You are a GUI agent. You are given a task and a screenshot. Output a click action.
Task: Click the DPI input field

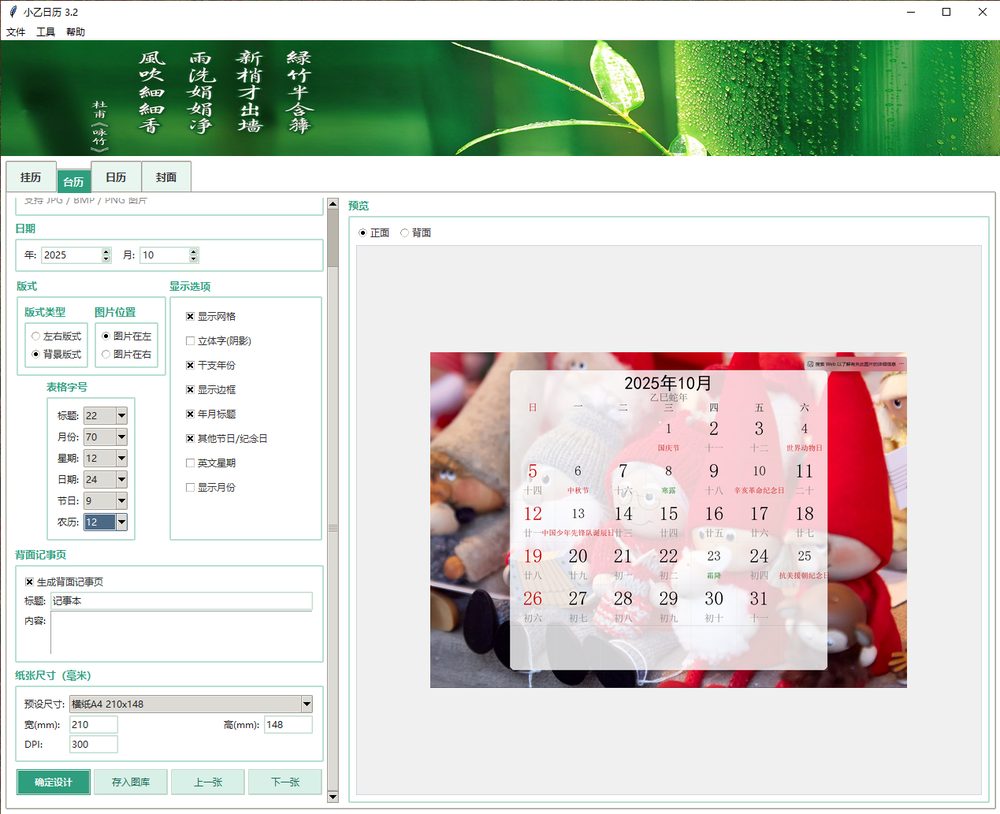click(93, 744)
